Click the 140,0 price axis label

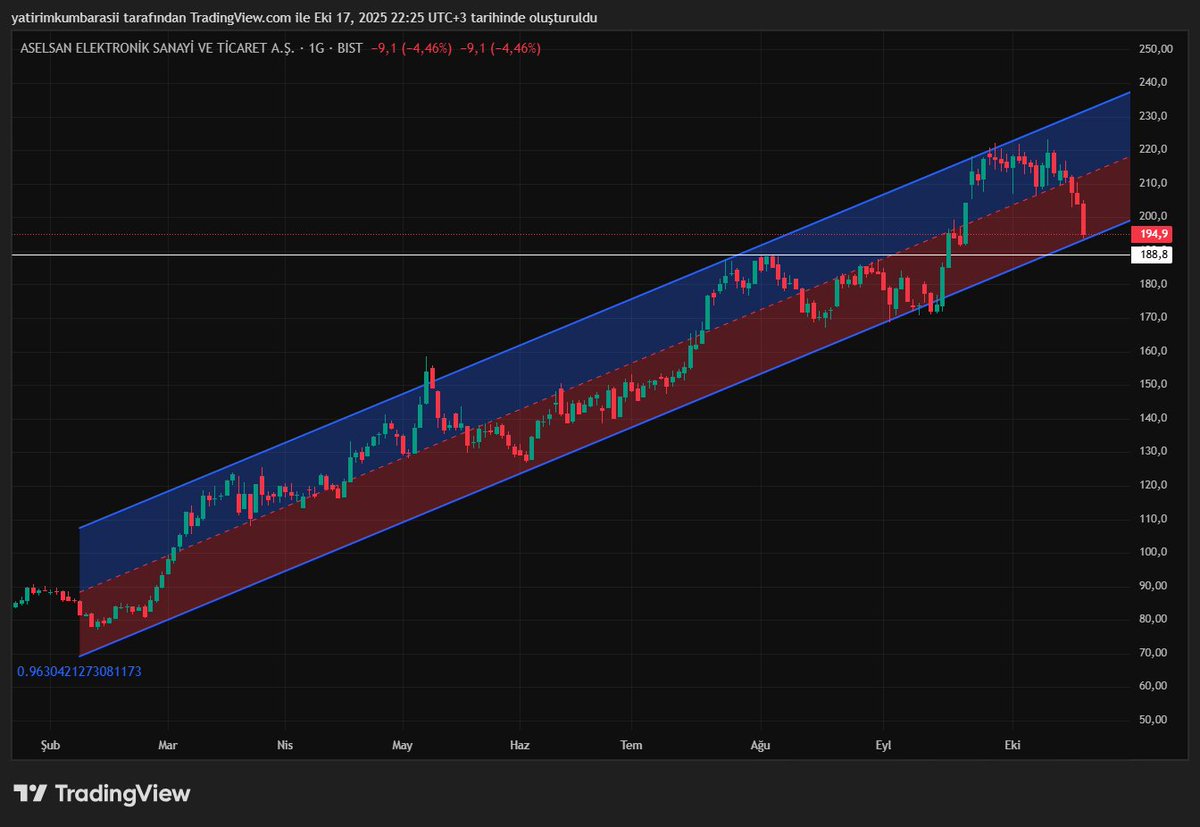point(1152,418)
